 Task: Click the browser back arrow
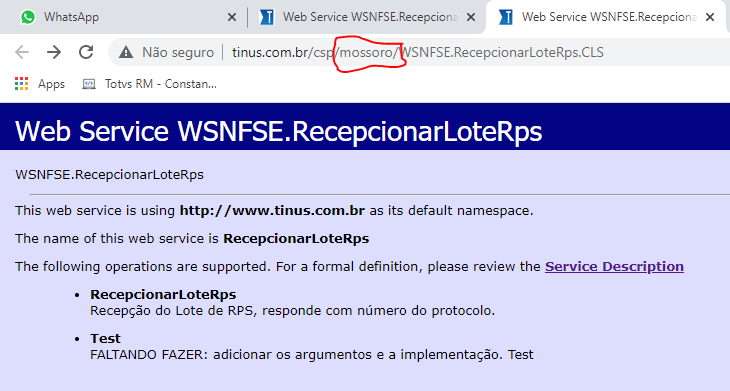click(22, 52)
